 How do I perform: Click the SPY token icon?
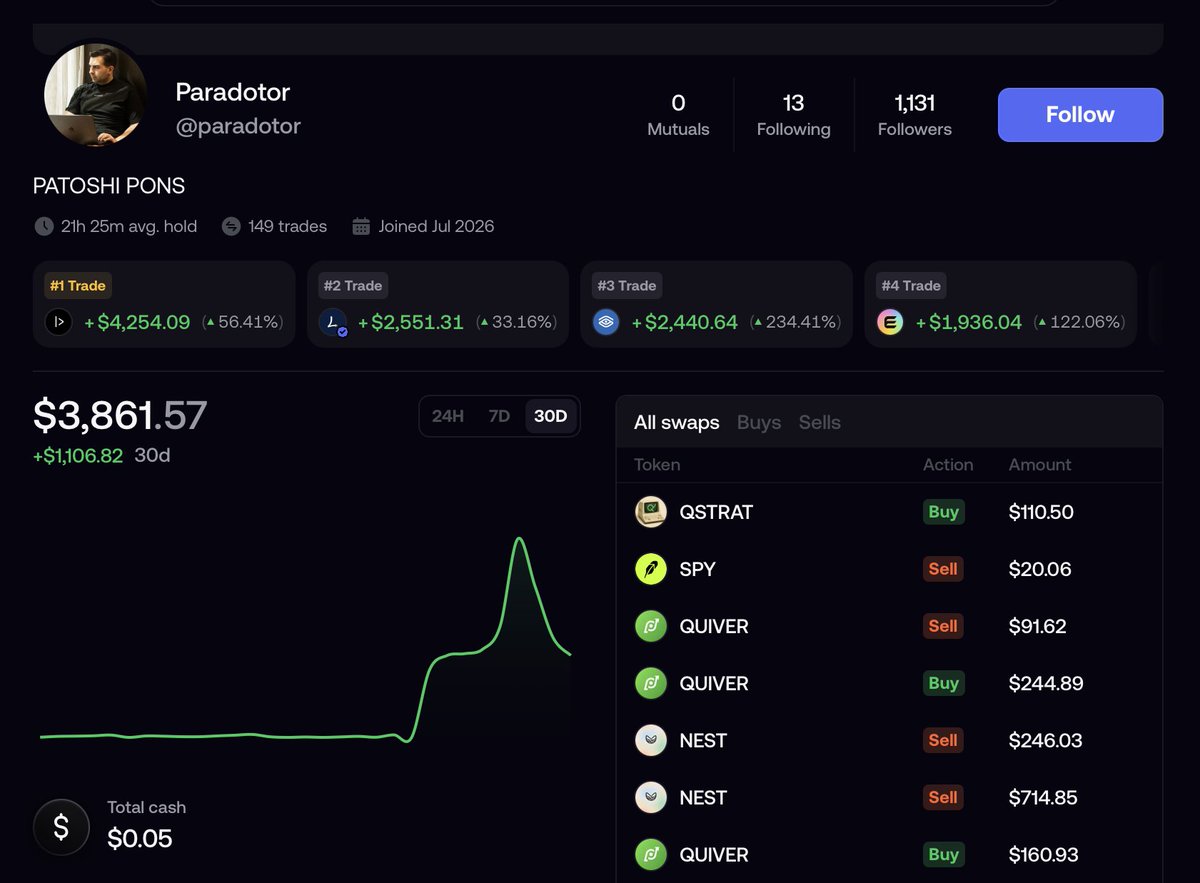pyautogui.click(x=651, y=569)
